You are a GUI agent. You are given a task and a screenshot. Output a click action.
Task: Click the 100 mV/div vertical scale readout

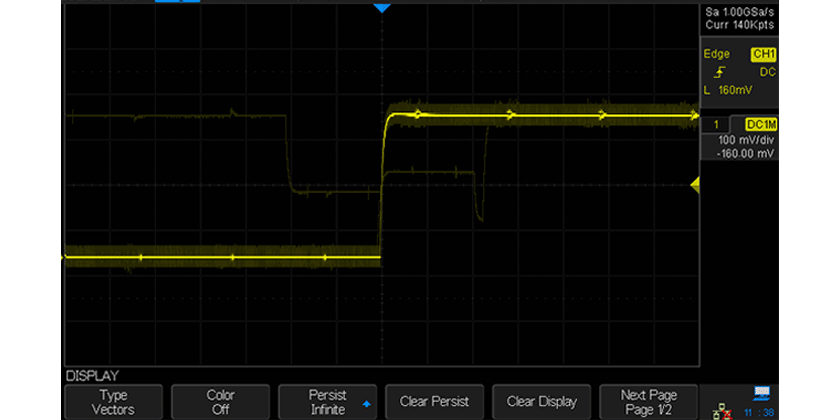click(x=740, y=142)
